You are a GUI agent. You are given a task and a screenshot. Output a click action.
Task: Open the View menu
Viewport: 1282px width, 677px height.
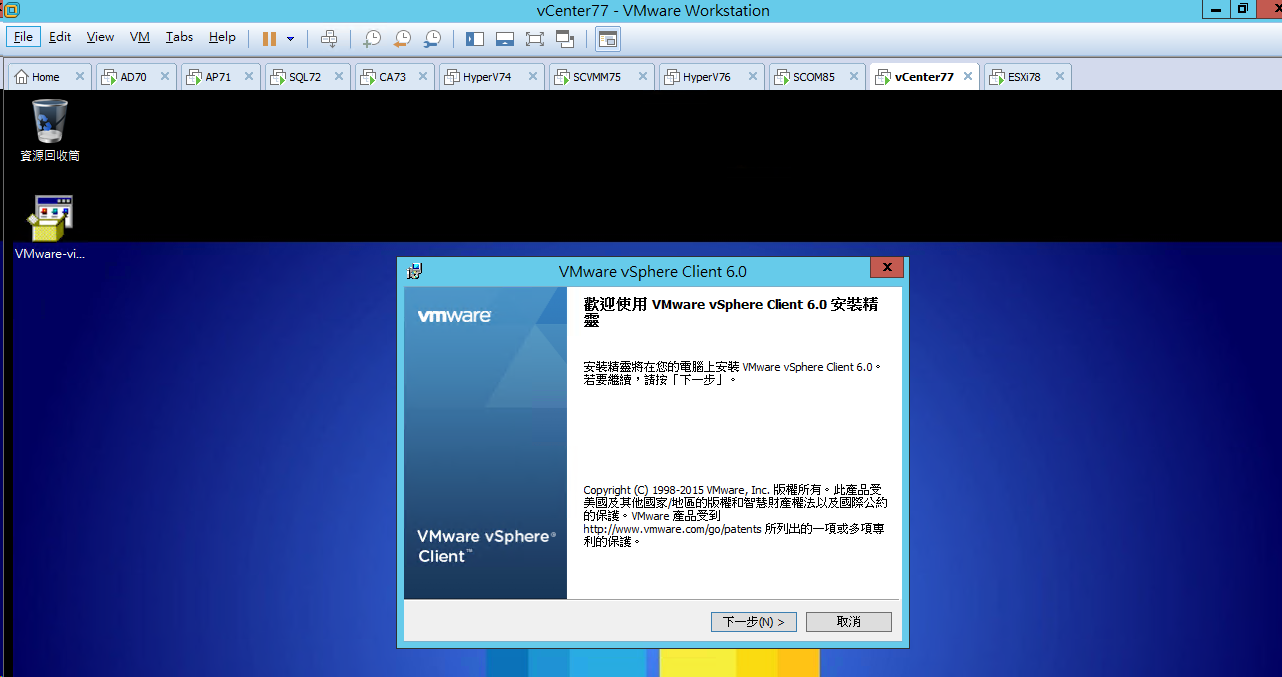tap(100, 37)
